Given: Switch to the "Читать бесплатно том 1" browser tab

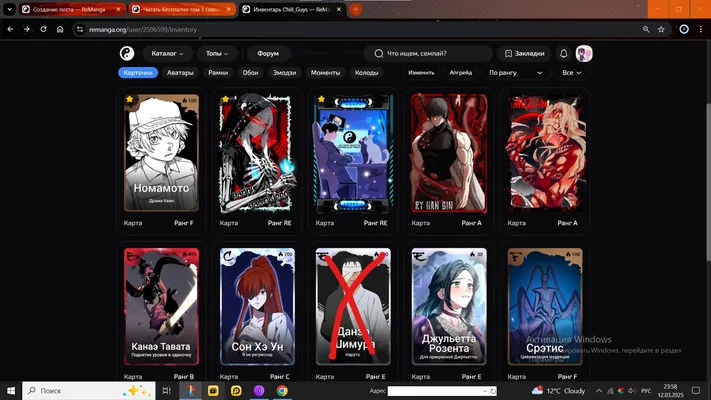Looking at the screenshot, I should [181, 9].
